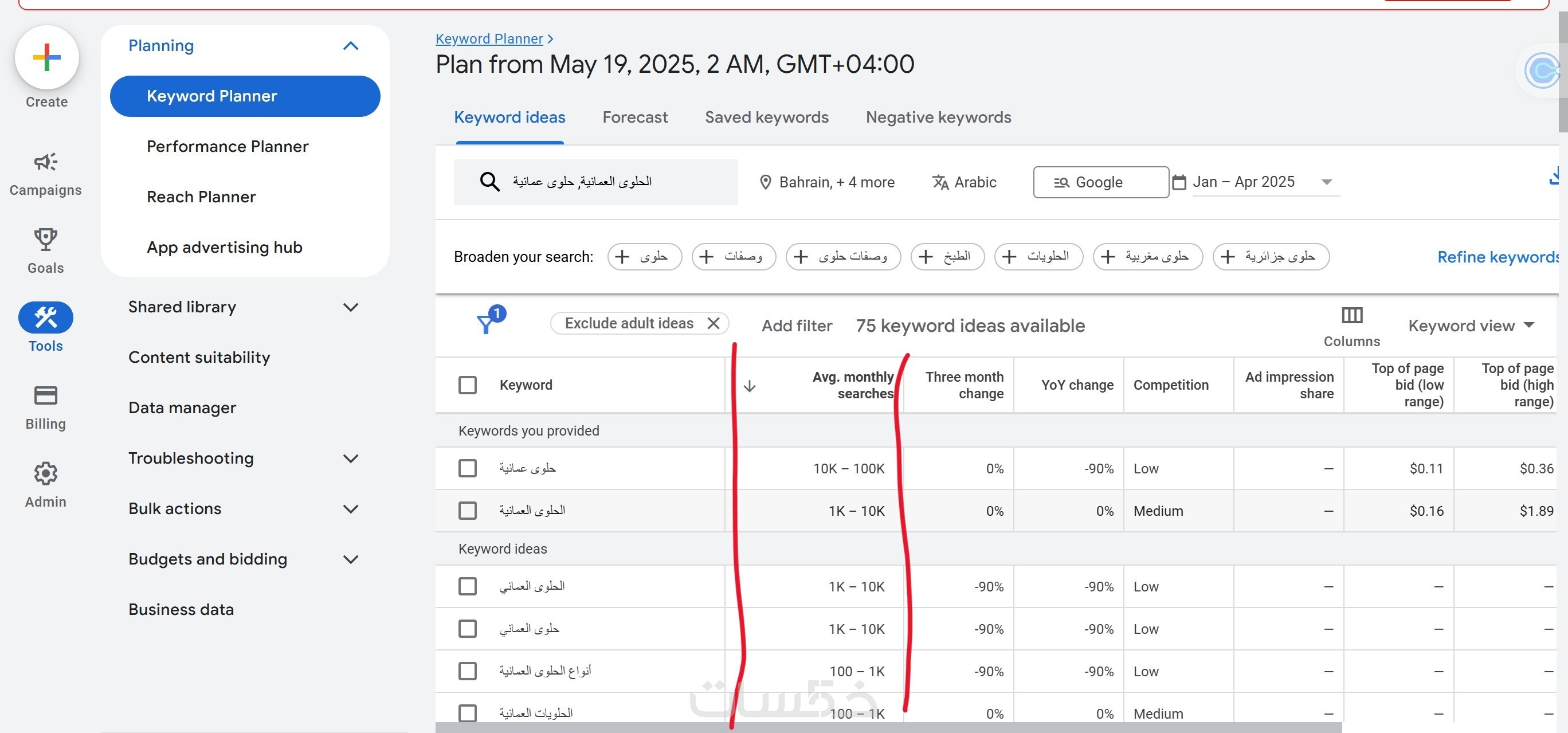1568x733 pixels.
Task: Switch to the Forecast tab
Action: click(x=634, y=117)
